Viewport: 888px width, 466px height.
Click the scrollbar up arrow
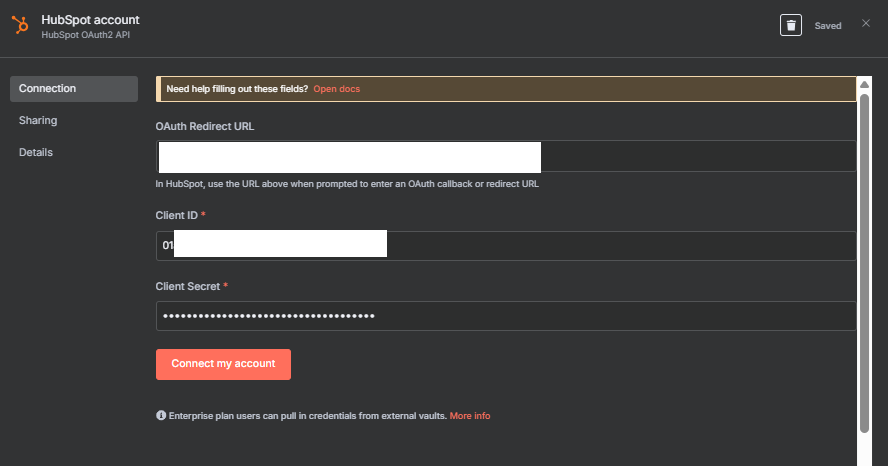point(864,84)
